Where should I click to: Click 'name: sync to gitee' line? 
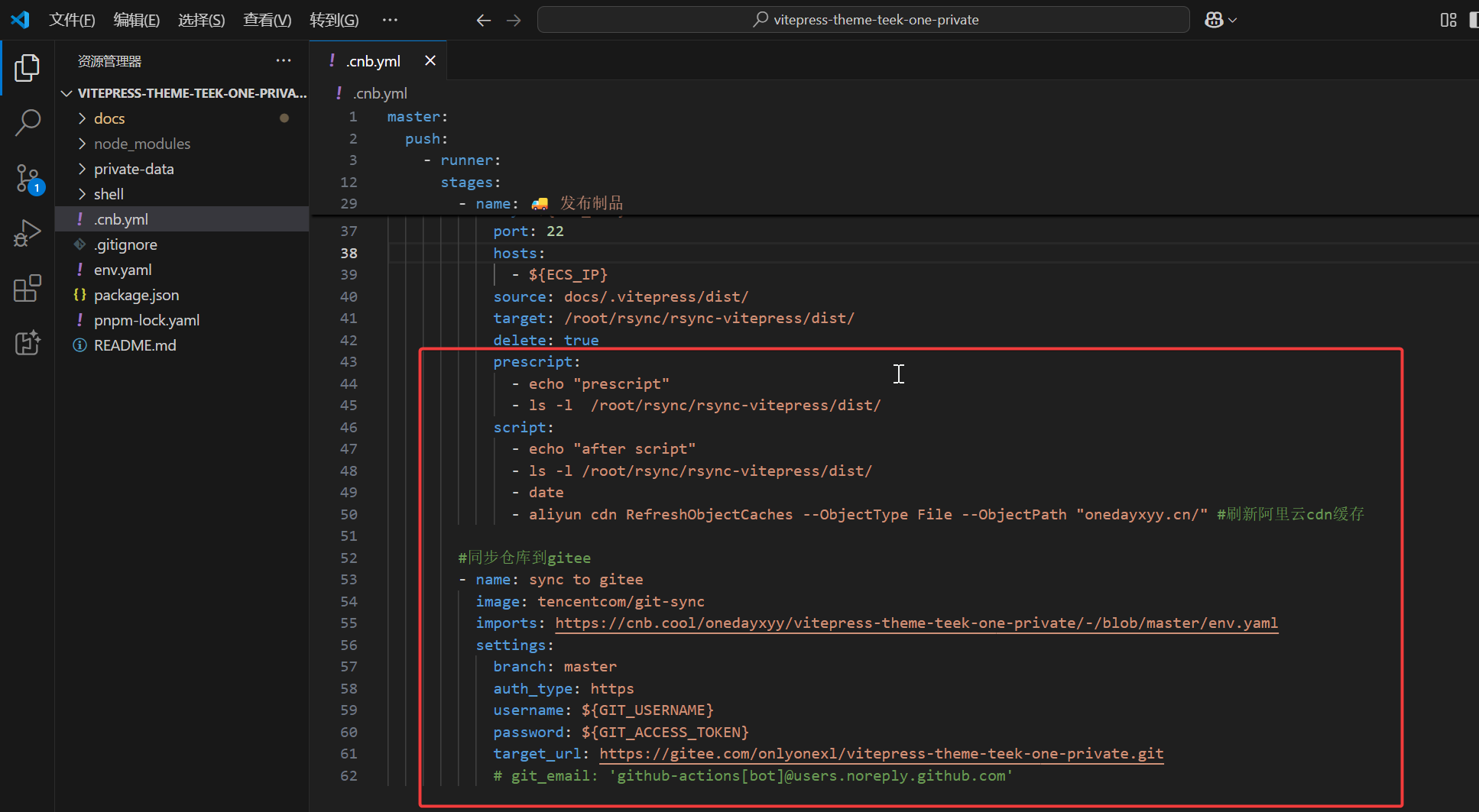coord(550,580)
